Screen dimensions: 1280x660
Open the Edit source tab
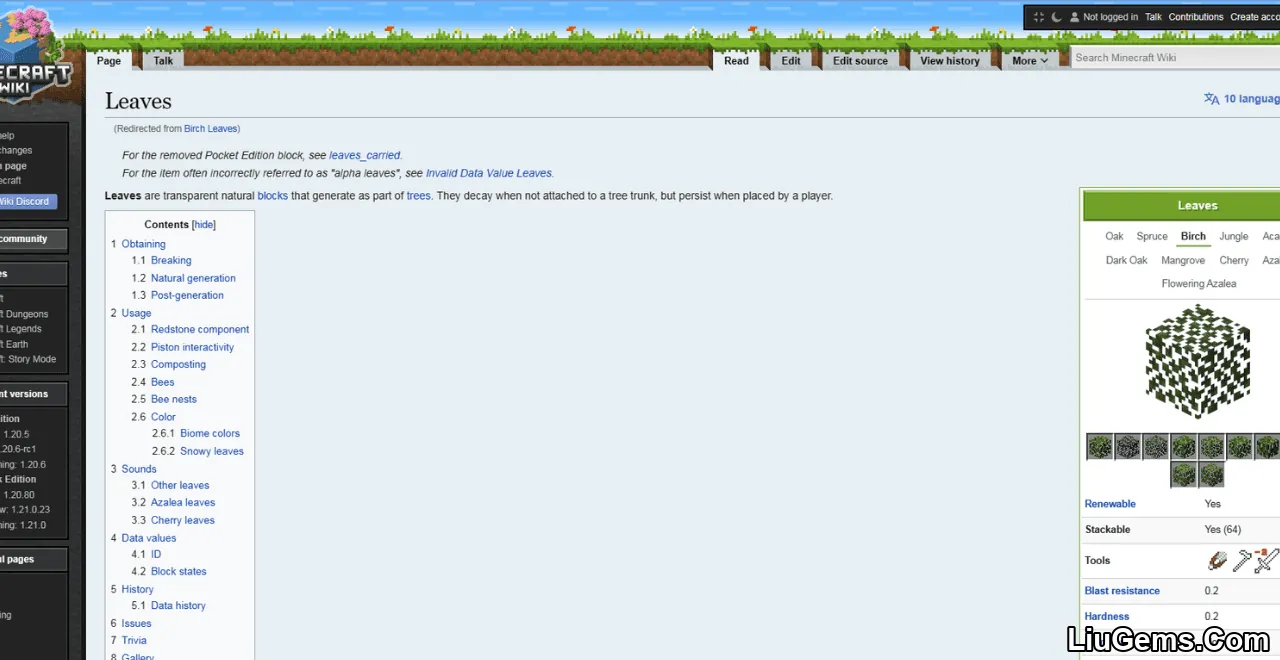860,61
